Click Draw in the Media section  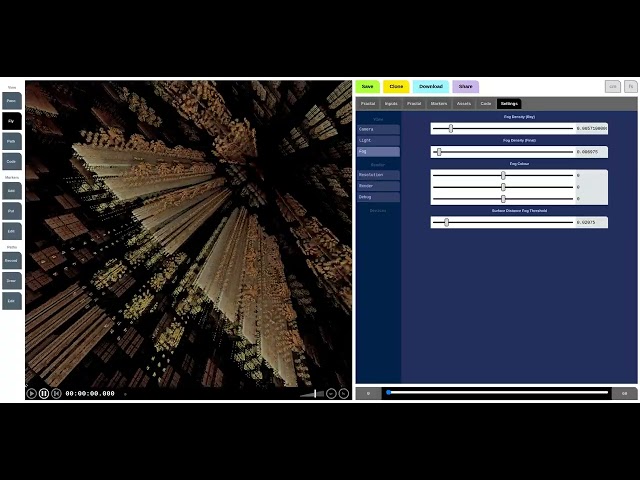[x=12, y=281]
